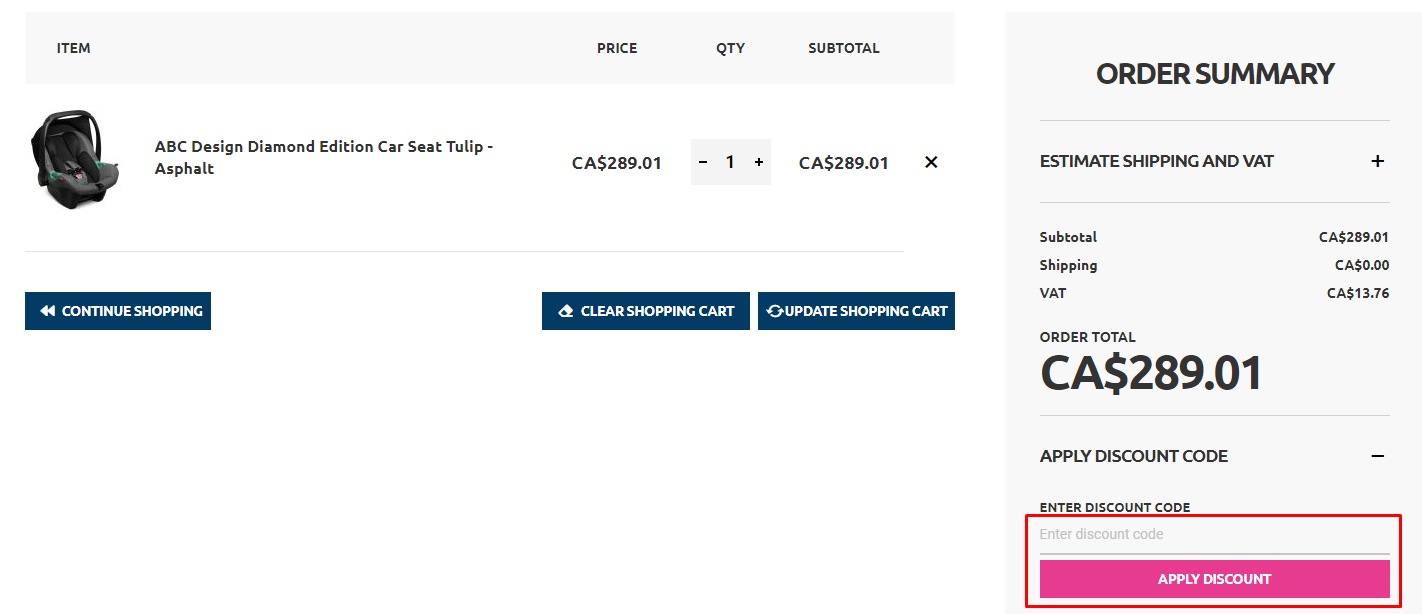Click the quantity input field
This screenshot has height=614, width=1422.
[731, 162]
